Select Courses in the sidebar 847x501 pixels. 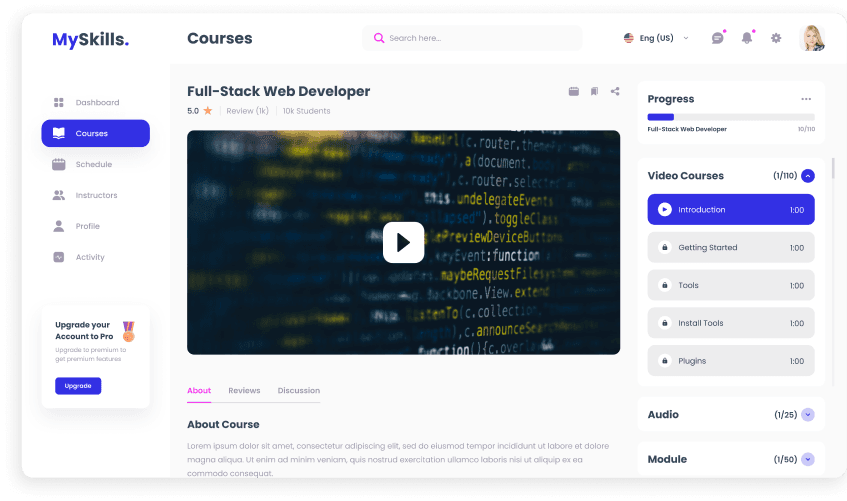tap(96, 133)
